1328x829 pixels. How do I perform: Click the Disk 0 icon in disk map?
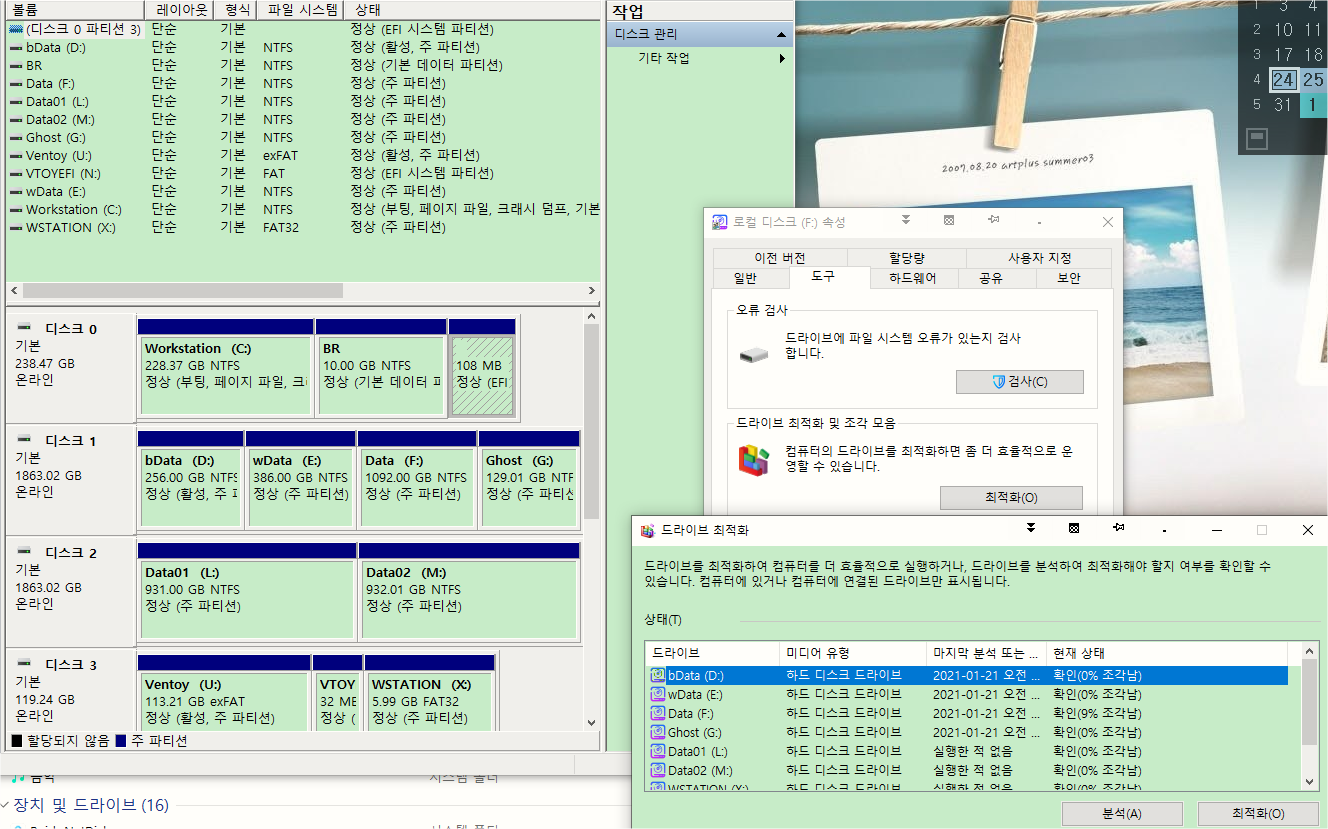(25, 328)
